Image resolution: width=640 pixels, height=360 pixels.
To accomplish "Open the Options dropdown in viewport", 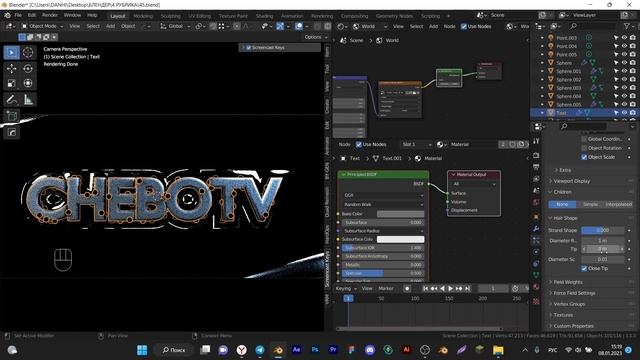I will click(316, 37).
